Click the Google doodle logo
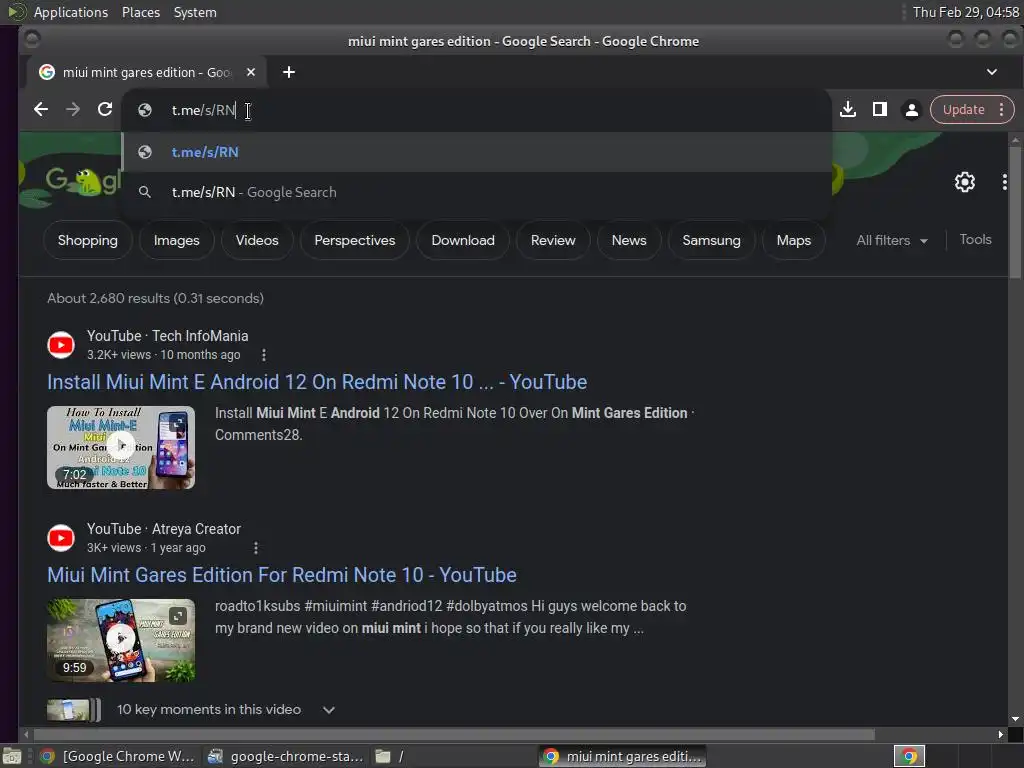1024x768 pixels. coord(83,182)
